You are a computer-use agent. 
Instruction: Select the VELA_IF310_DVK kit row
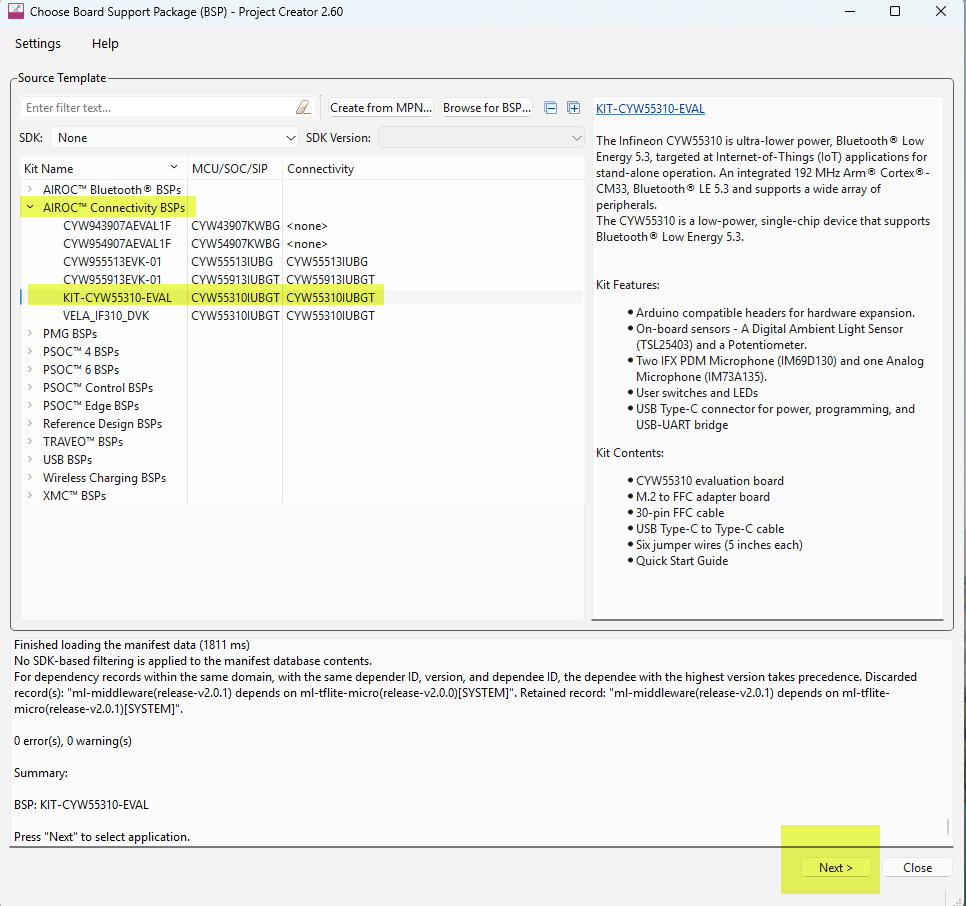pos(302,315)
